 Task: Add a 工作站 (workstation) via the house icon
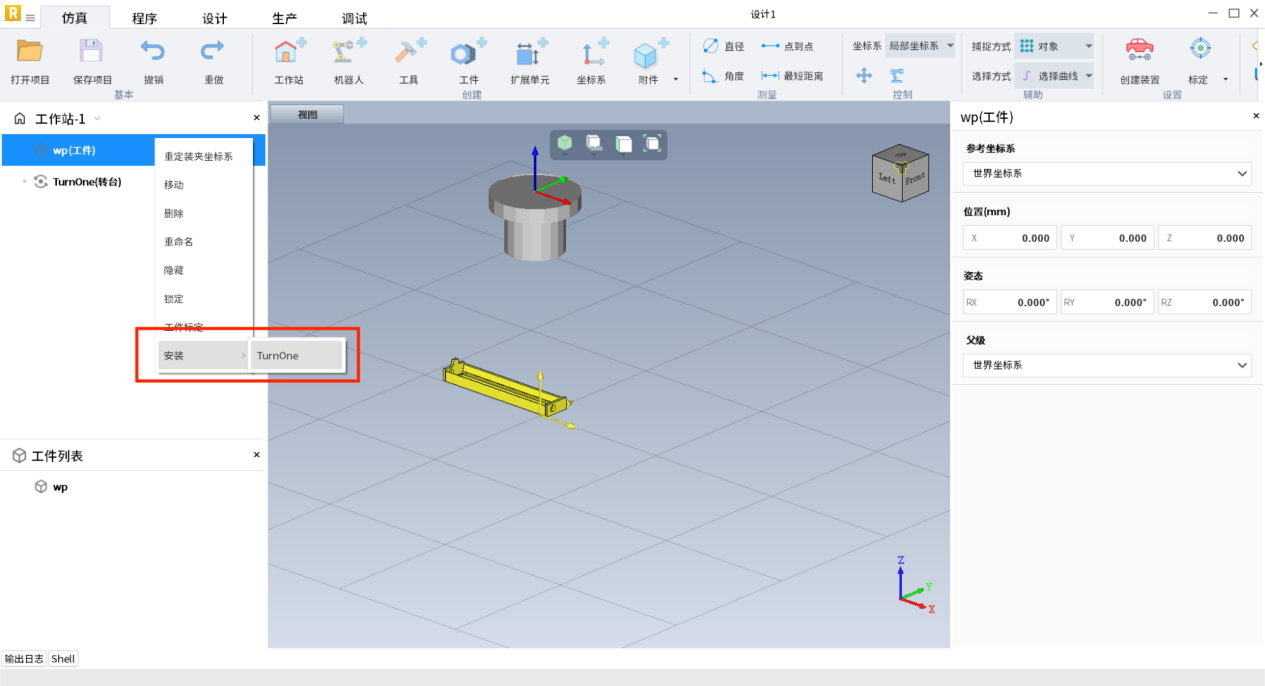289,52
